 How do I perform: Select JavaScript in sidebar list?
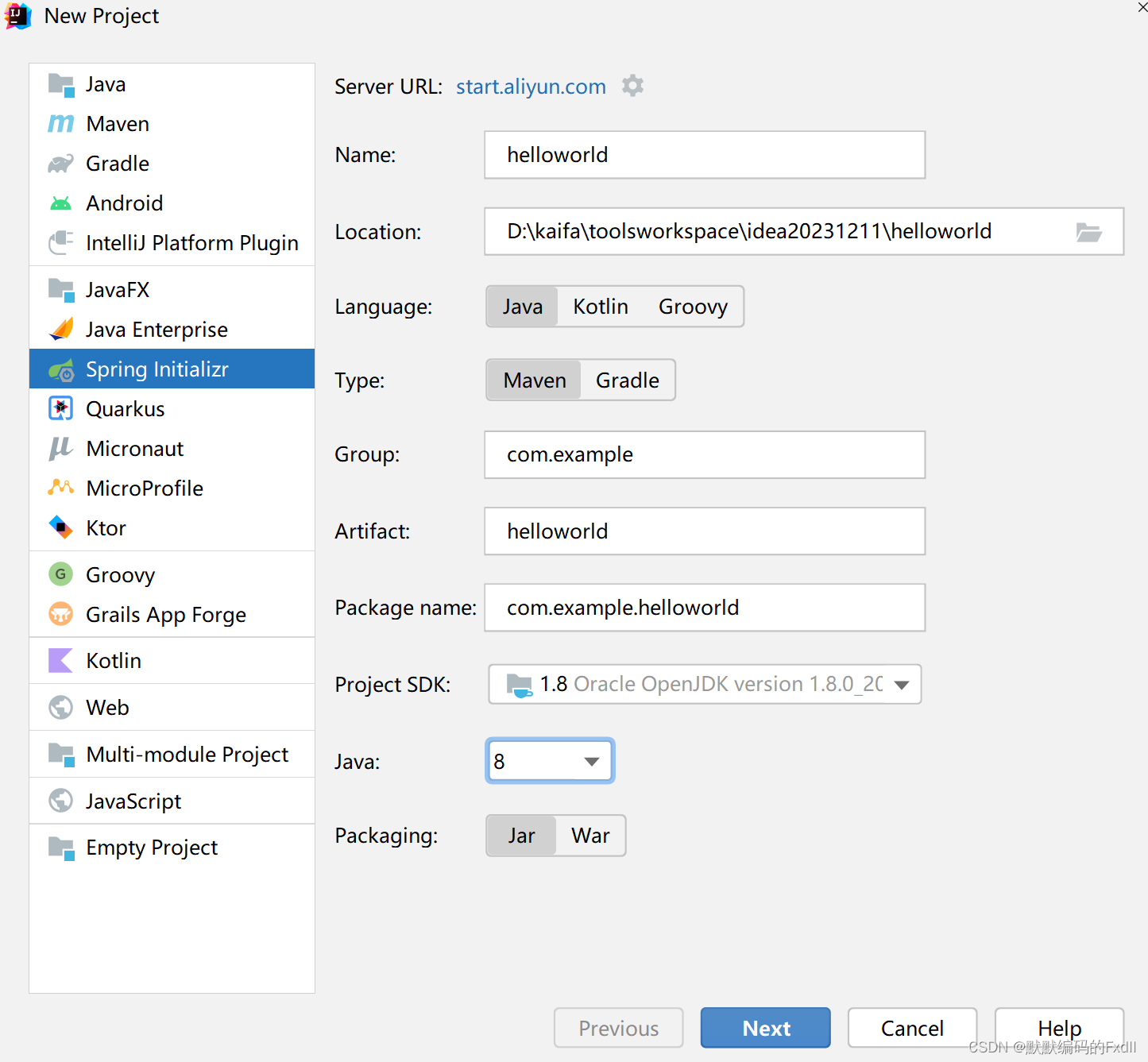(172, 801)
